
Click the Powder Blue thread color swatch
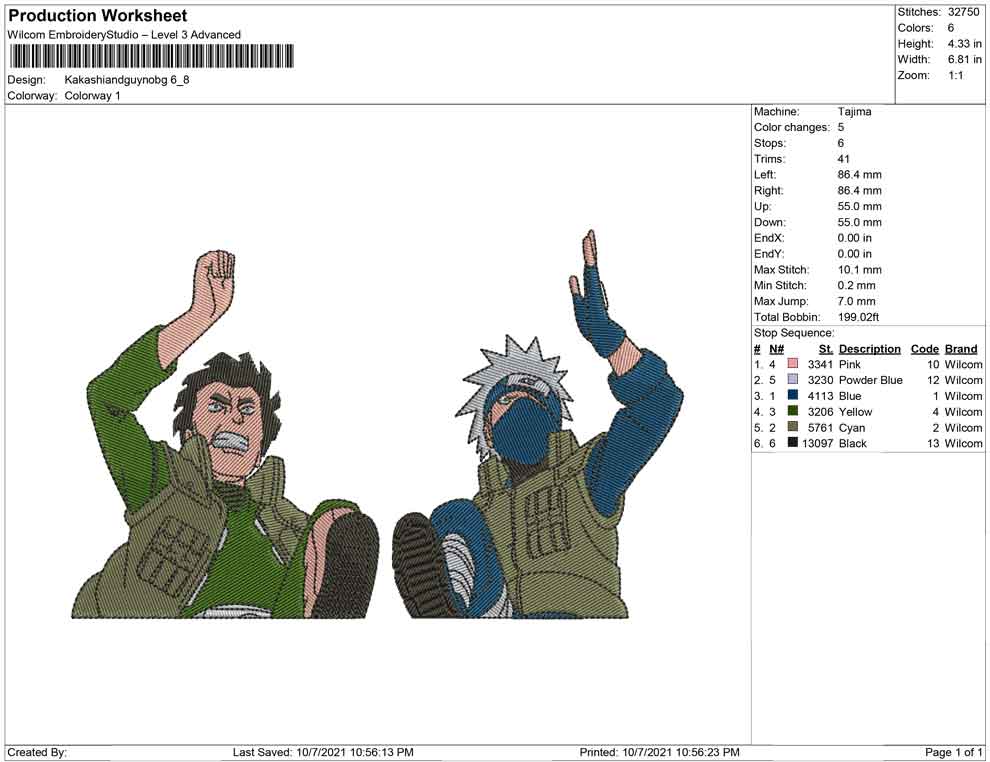793,379
